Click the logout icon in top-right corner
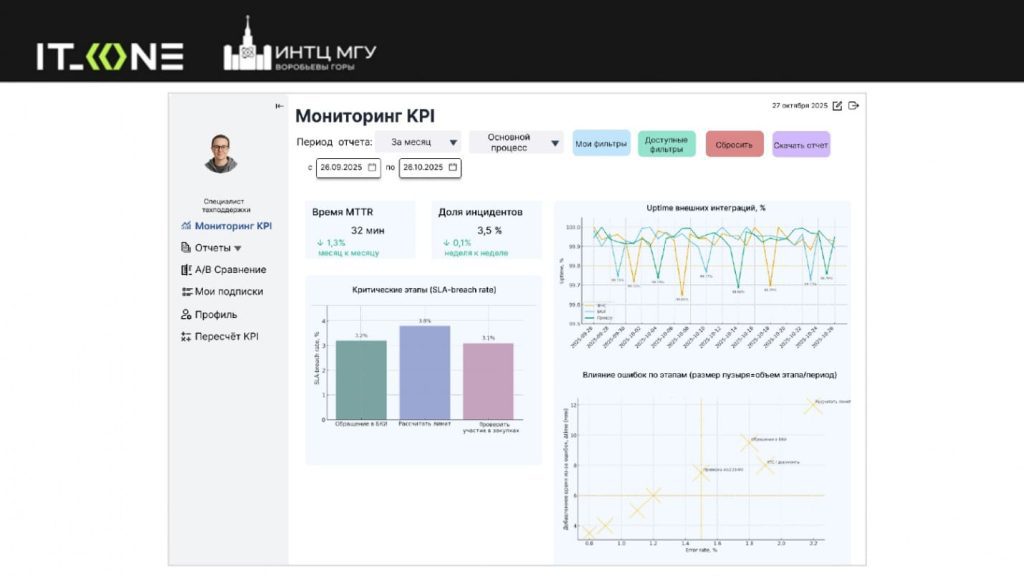 click(x=854, y=105)
